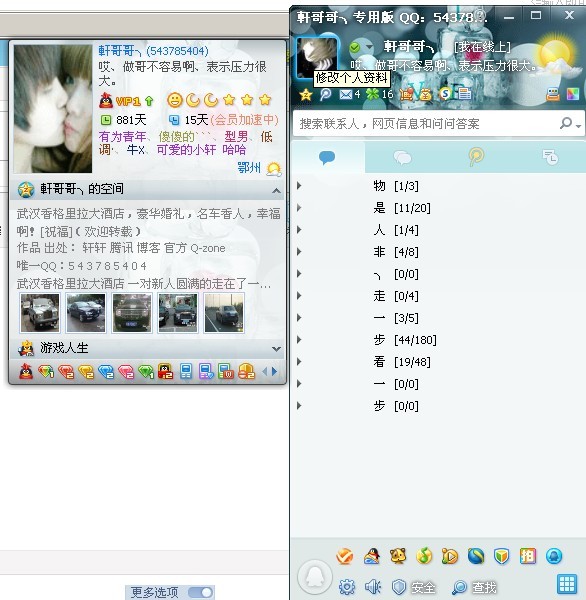Click the avatar in the QQ main window
Screen dimensions: 586x600
[x=317, y=58]
